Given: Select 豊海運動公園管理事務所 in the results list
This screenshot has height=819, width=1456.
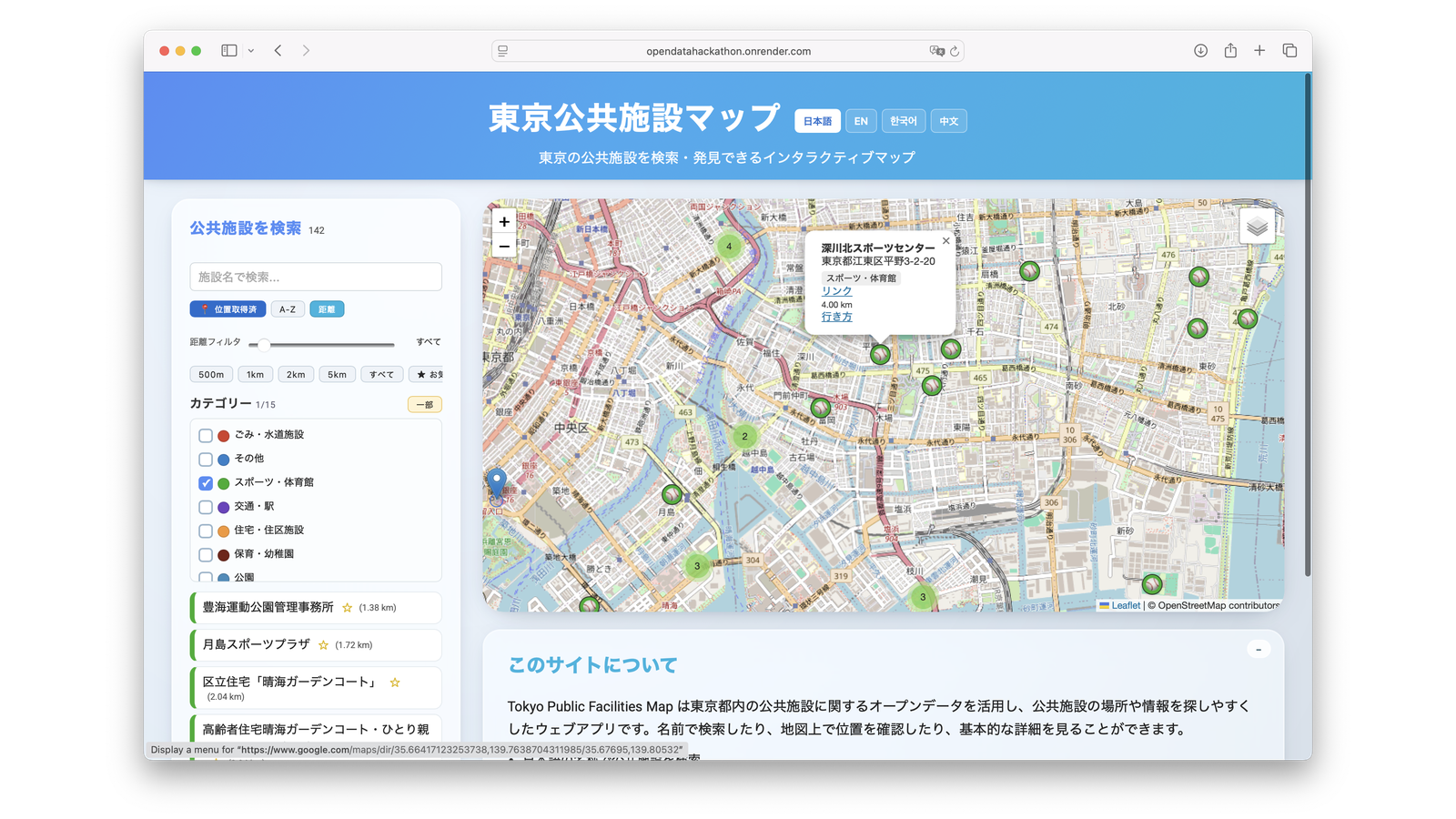Looking at the screenshot, I should coord(316,608).
